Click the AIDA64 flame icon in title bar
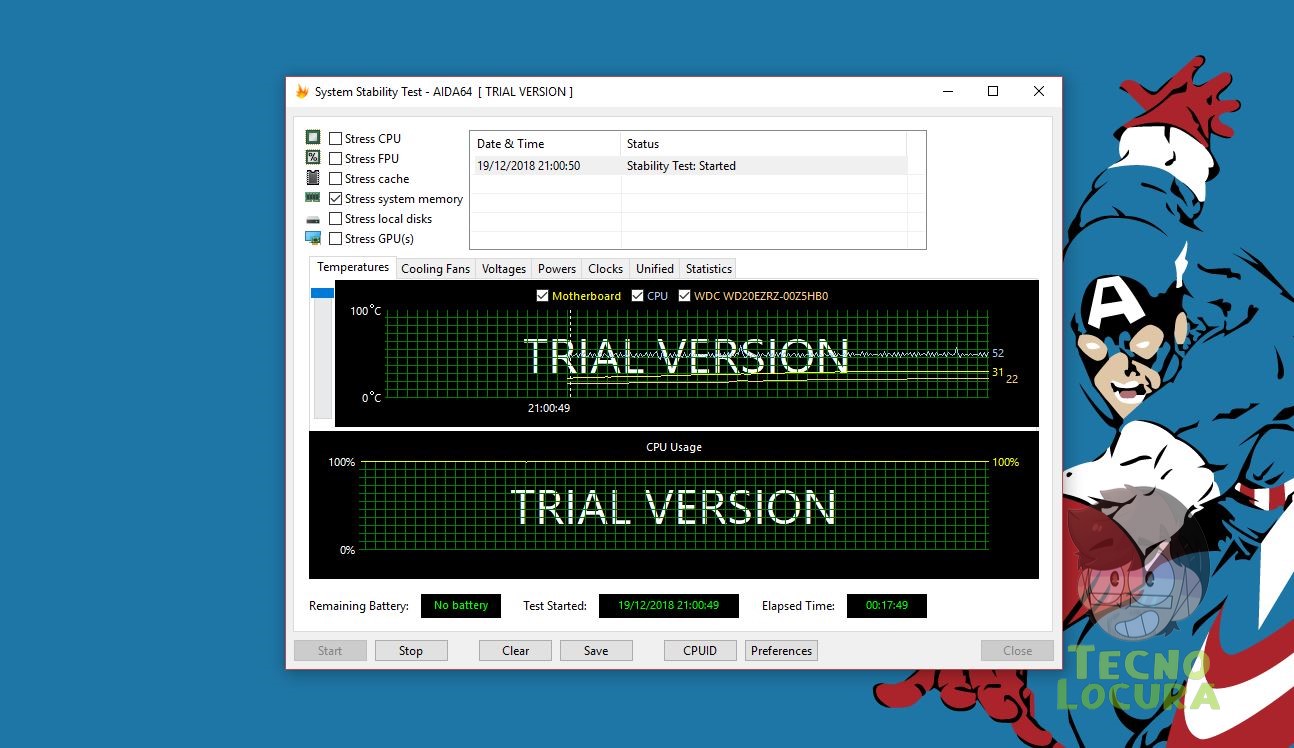The height and width of the screenshot is (748, 1294). pyautogui.click(x=302, y=91)
